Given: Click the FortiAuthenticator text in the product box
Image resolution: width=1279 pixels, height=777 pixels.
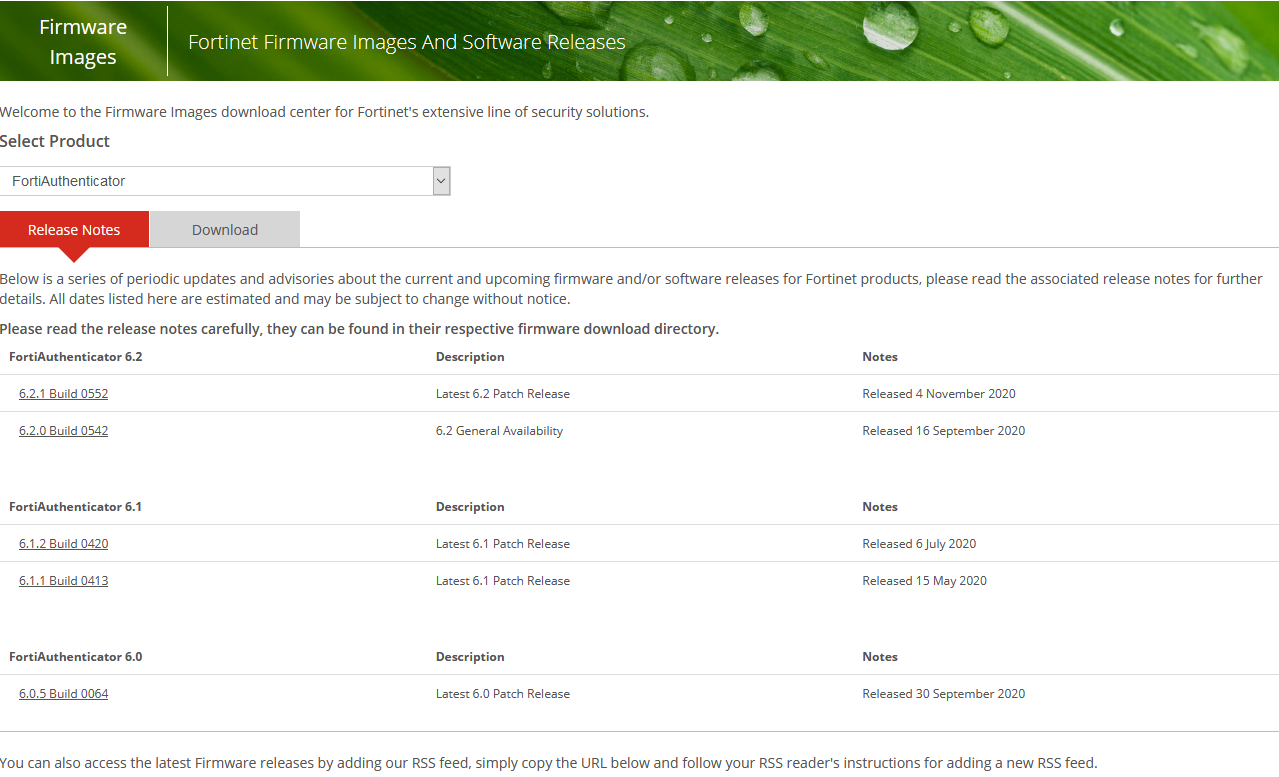Looking at the screenshot, I should pyautogui.click(x=67, y=181).
